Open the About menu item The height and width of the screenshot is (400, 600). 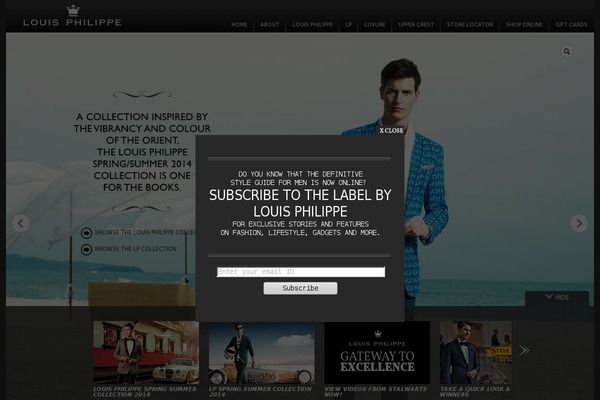click(270, 24)
